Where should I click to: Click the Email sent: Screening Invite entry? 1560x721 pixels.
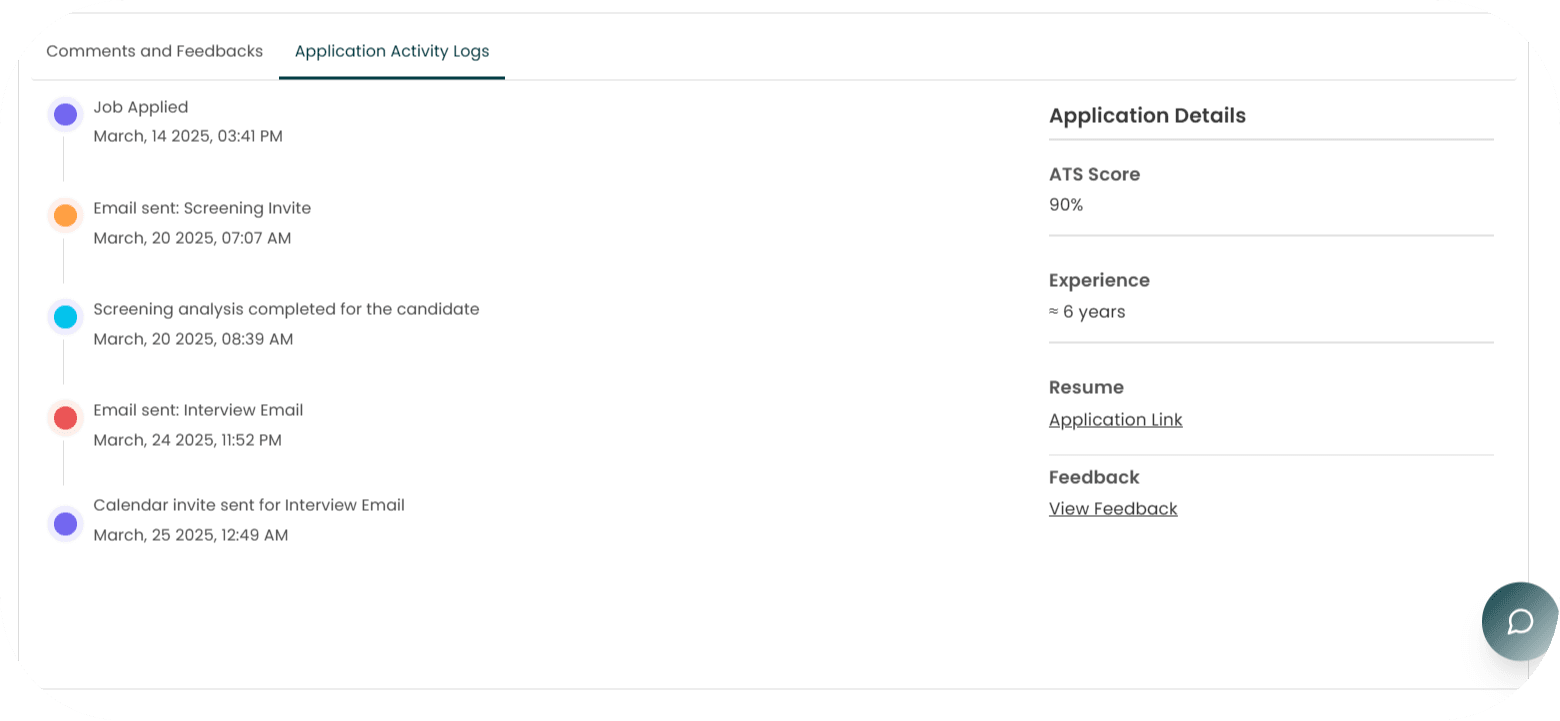(202, 208)
